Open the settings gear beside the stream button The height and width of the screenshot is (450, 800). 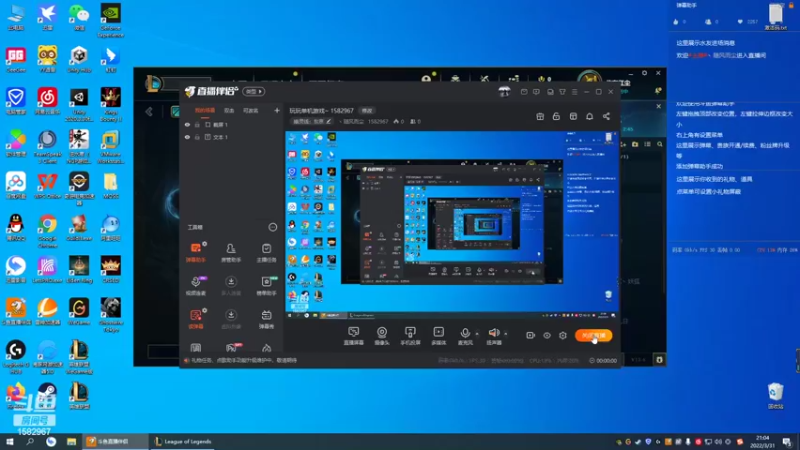click(x=563, y=335)
